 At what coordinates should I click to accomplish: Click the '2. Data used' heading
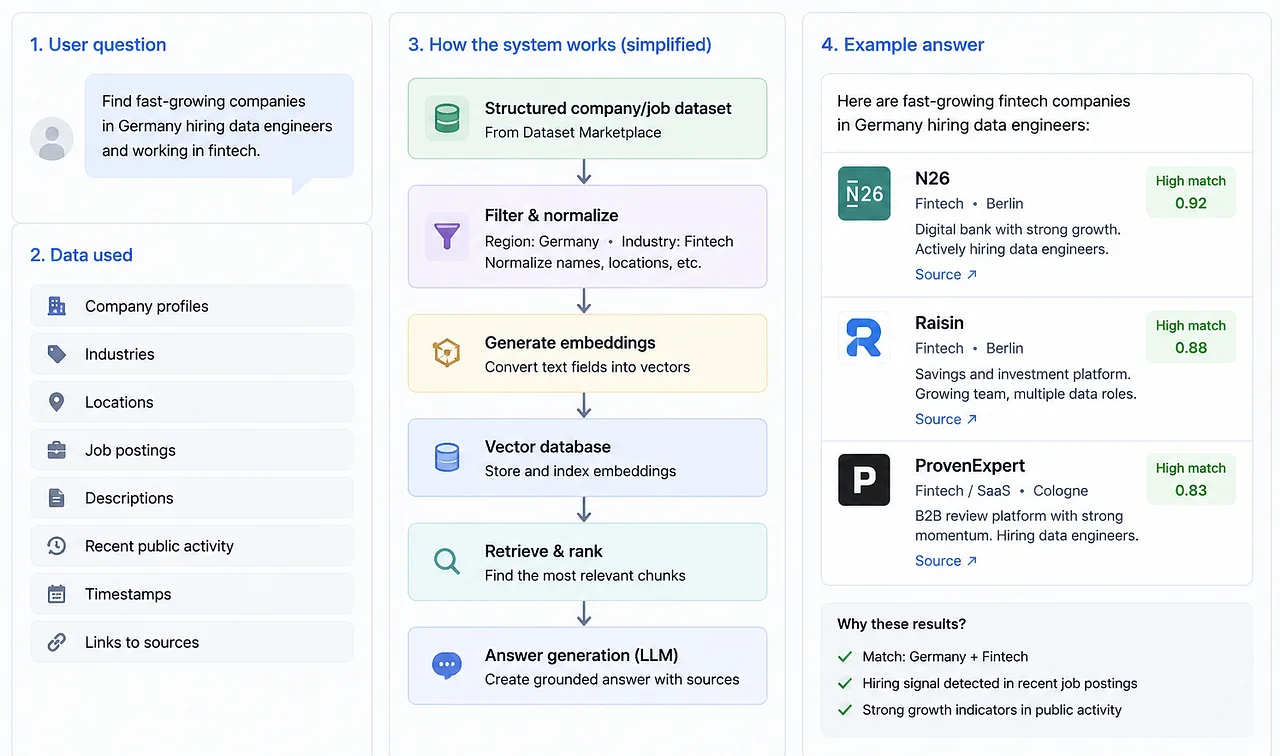(81, 255)
